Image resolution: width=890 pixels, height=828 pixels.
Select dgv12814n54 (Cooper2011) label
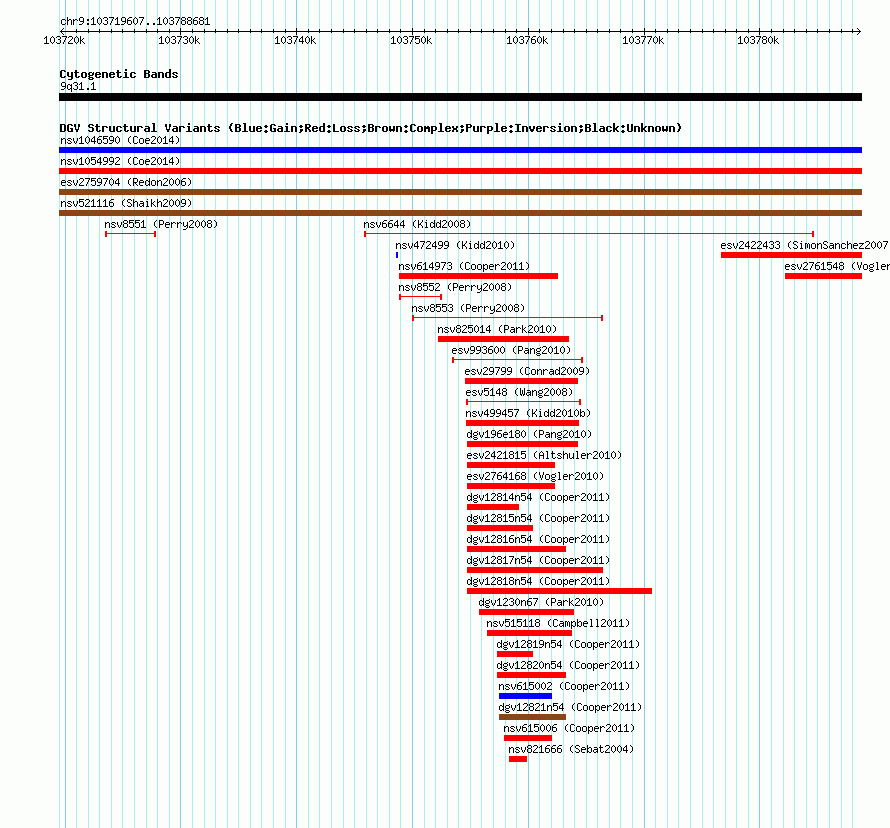tap(539, 497)
